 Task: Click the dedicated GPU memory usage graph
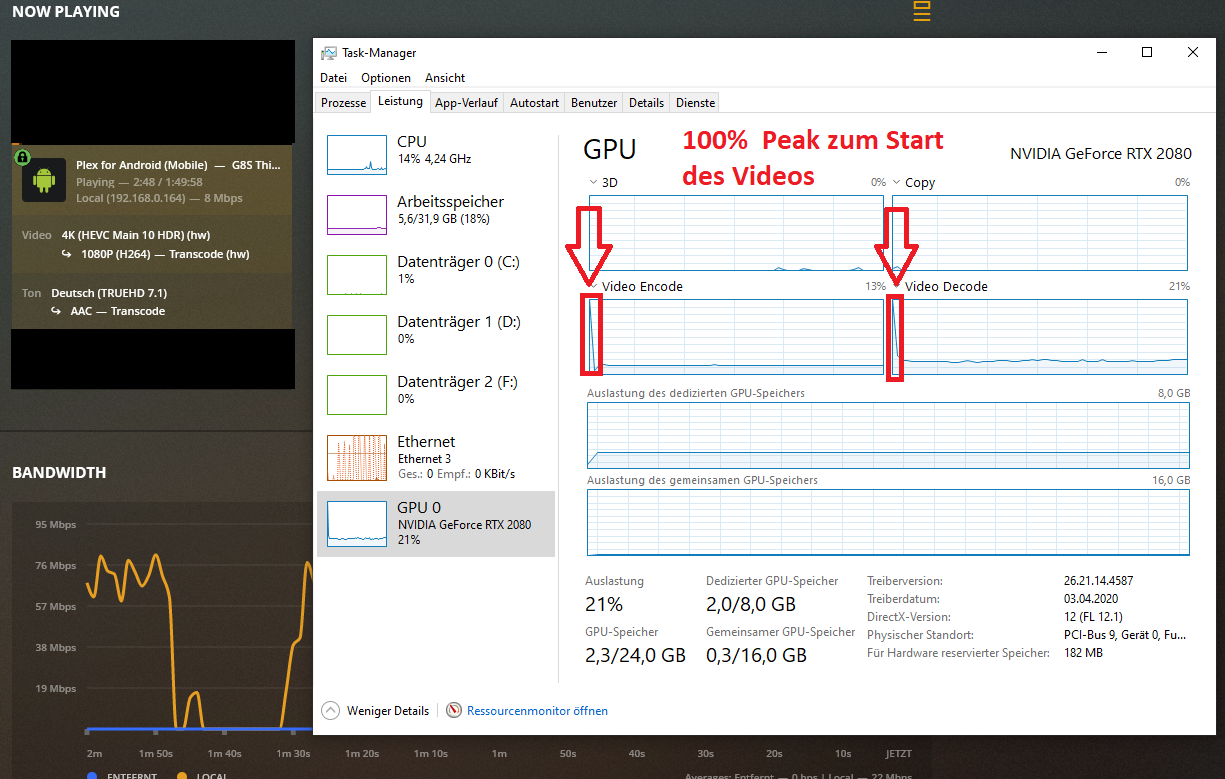[x=888, y=435]
